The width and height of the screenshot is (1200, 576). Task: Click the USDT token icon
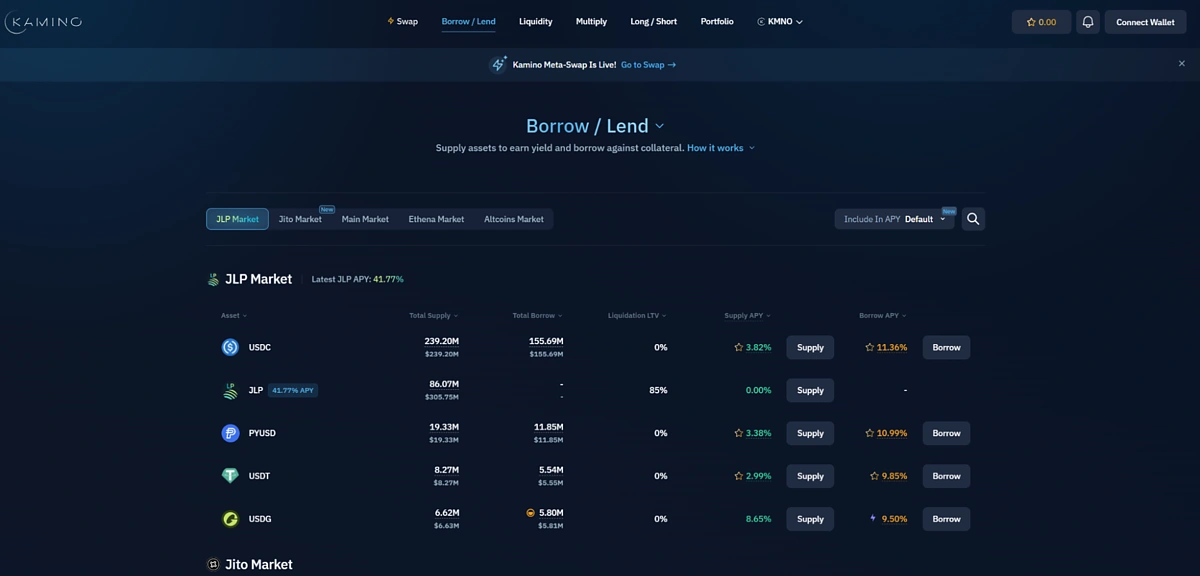230,476
